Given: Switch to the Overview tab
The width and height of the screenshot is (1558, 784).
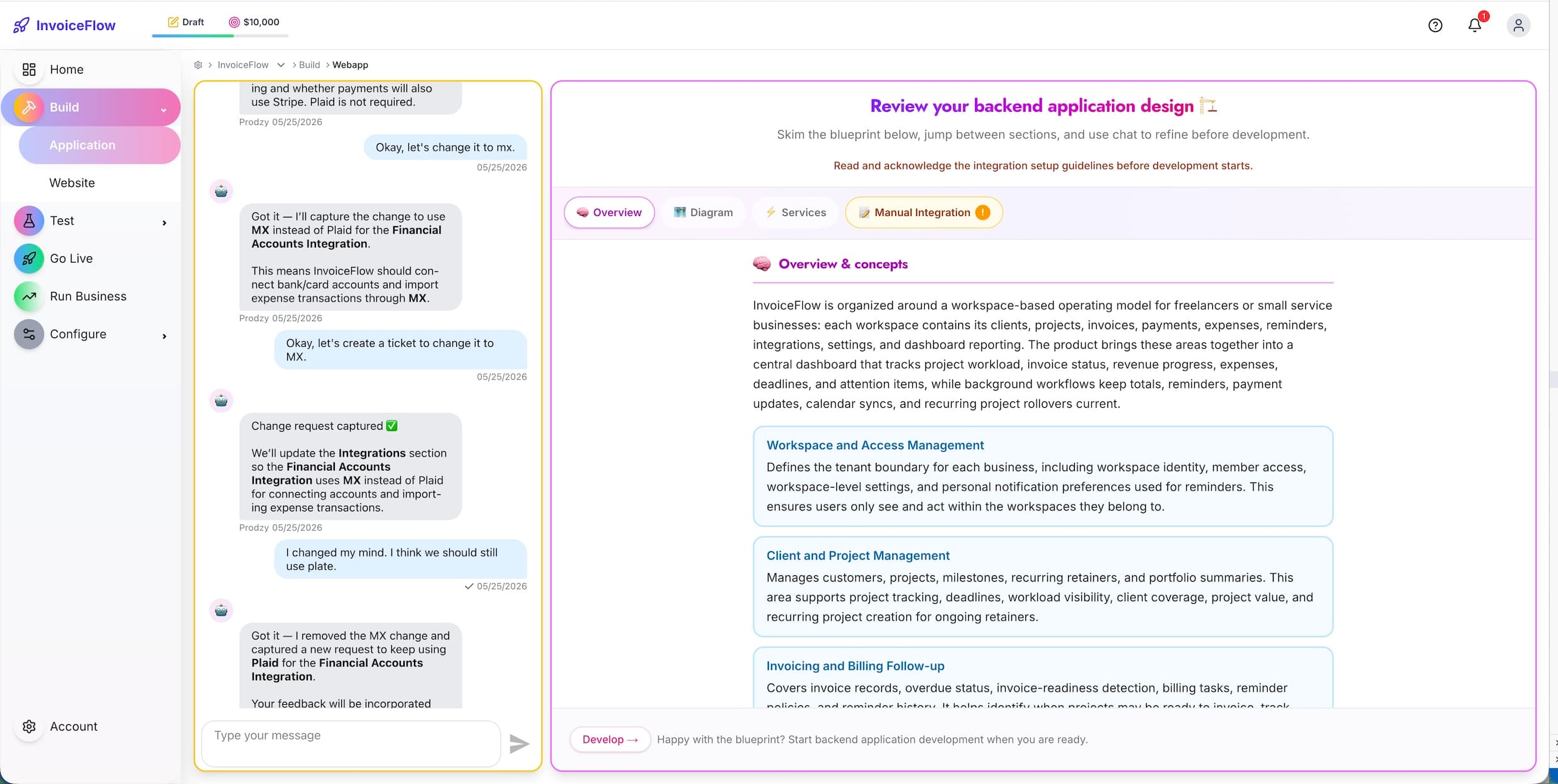Looking at the screenshot, I should (609, 212).
